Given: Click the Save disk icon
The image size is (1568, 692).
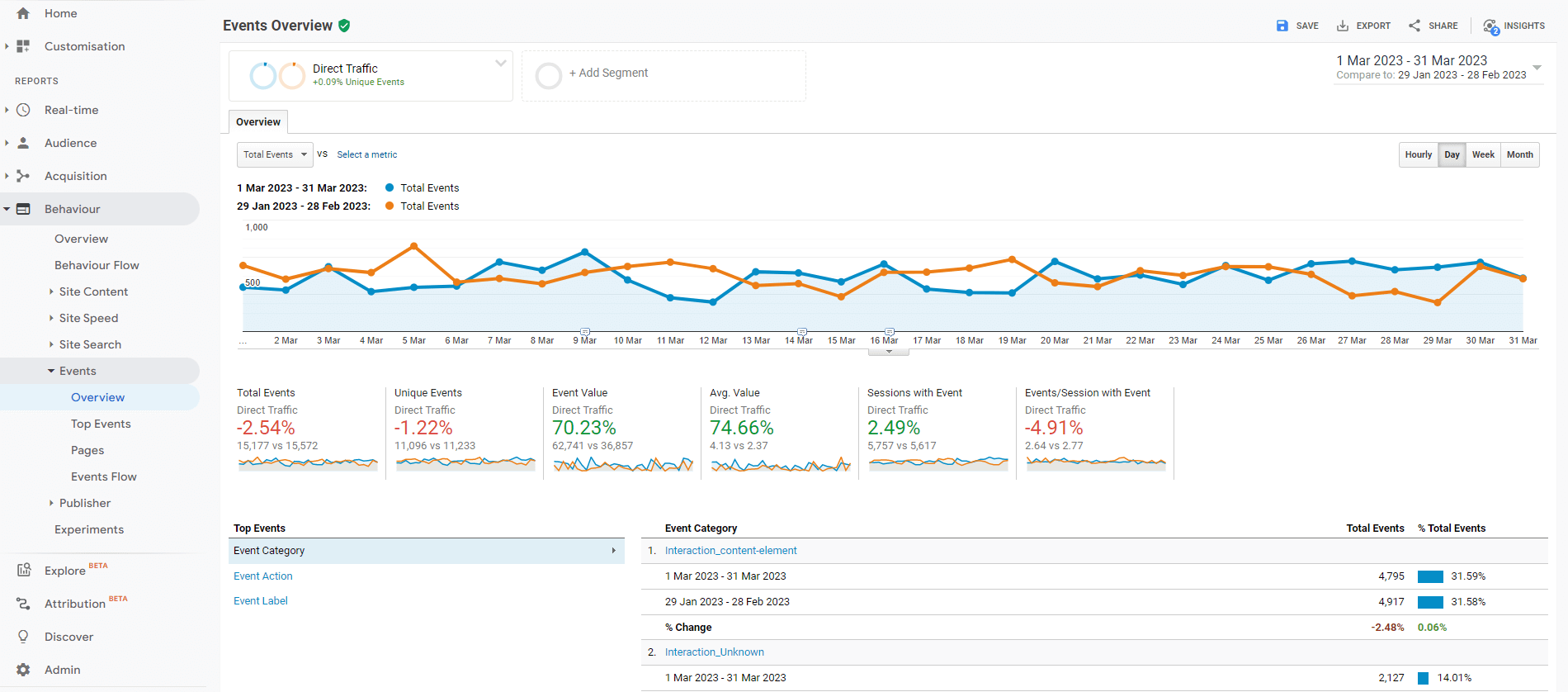Looking at the screenshot, I should [x=1282, y=26].
